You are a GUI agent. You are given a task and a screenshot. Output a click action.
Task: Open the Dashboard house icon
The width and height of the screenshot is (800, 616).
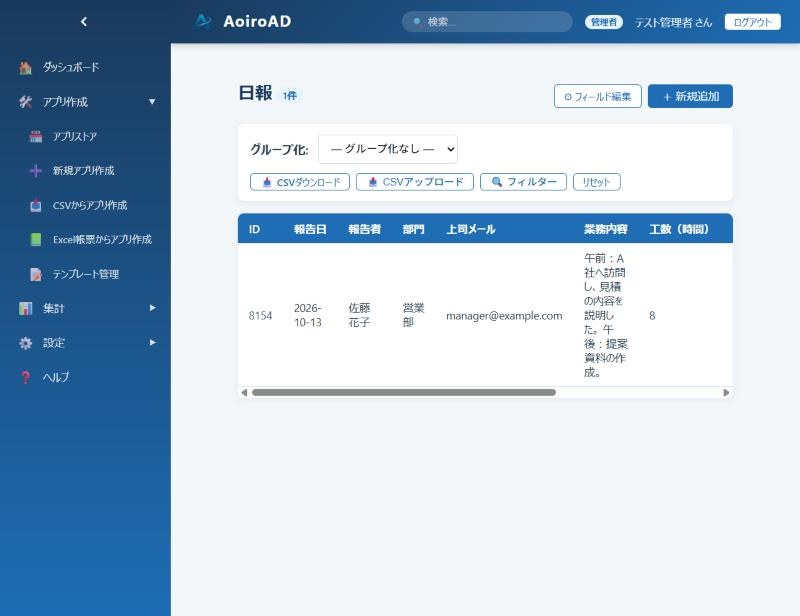26,67
